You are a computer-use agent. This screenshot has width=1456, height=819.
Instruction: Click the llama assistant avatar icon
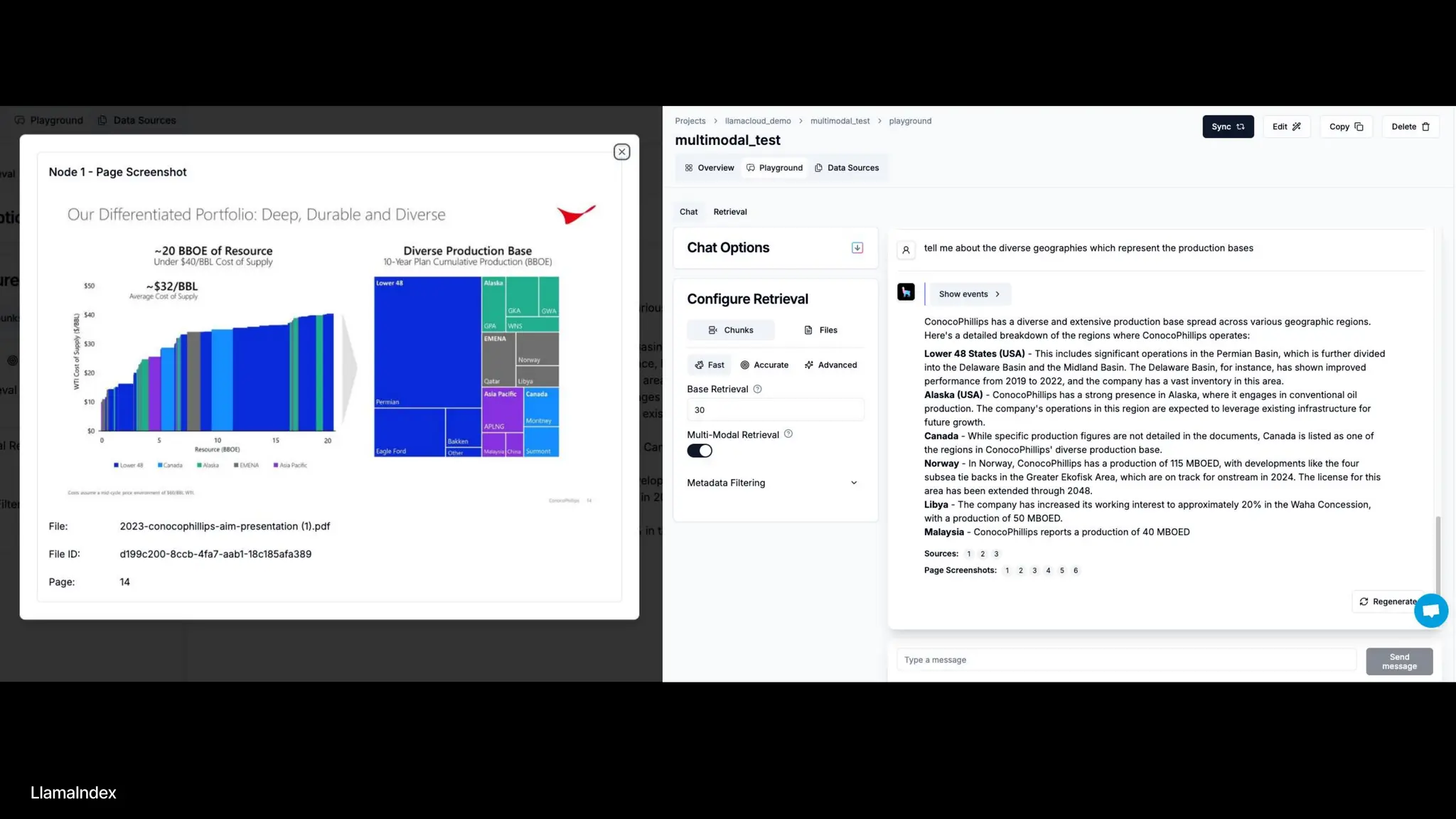[906, 292]
